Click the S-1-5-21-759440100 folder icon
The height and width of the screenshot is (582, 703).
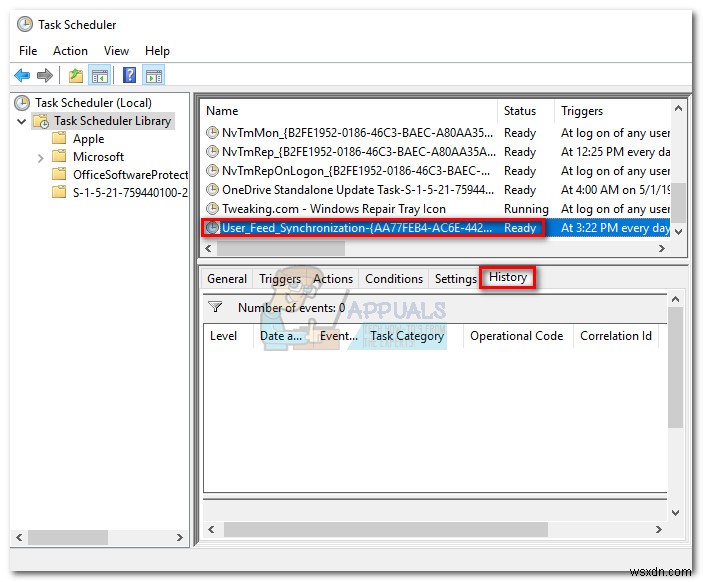point(59,192)
